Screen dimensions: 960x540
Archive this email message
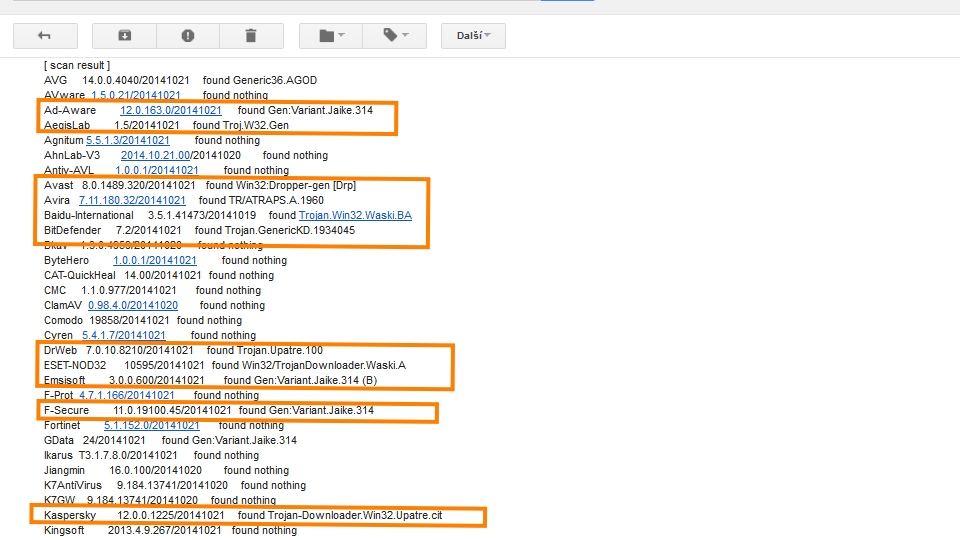pos(124,36)
